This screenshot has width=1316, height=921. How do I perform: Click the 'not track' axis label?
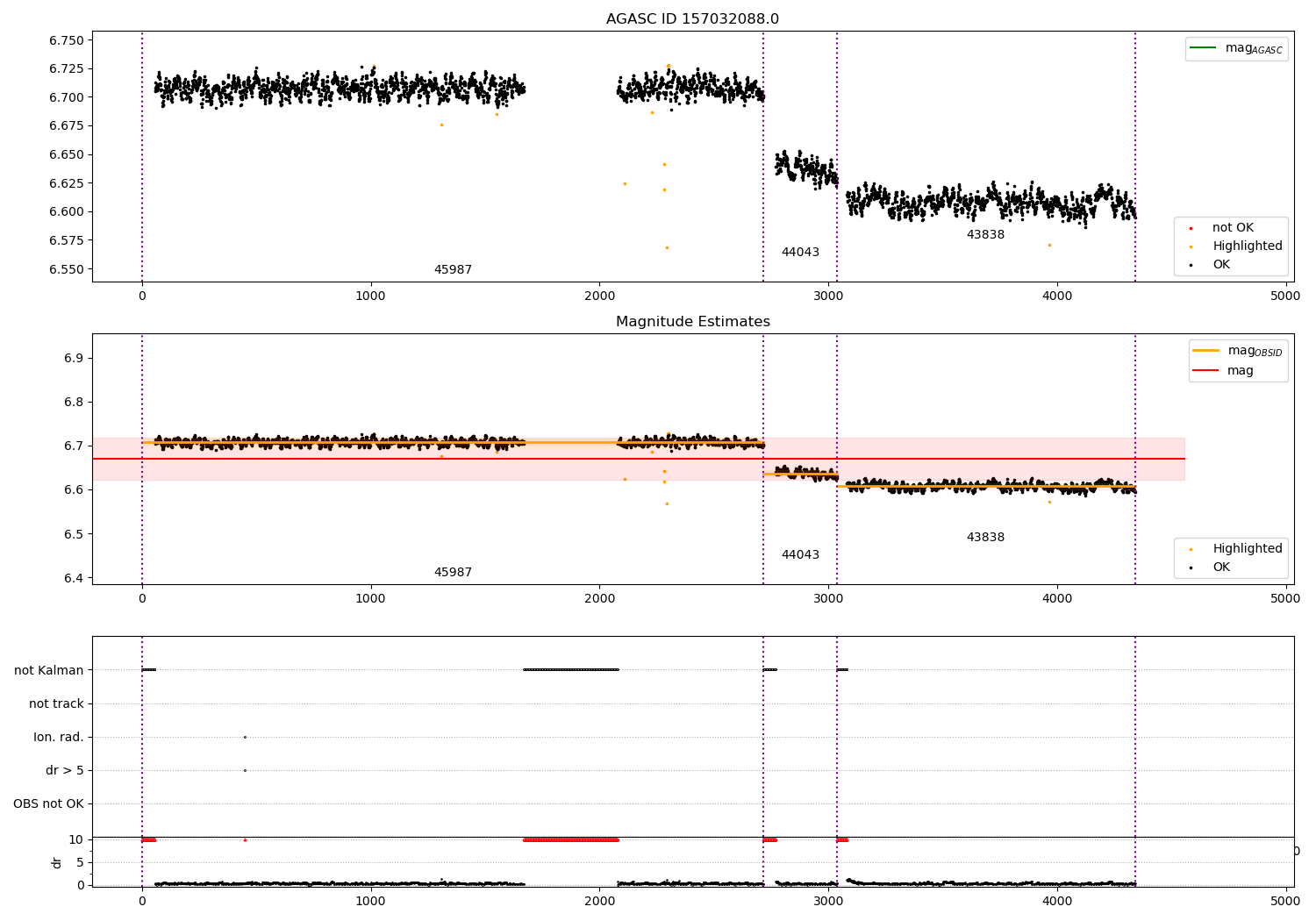coord(56,703)
